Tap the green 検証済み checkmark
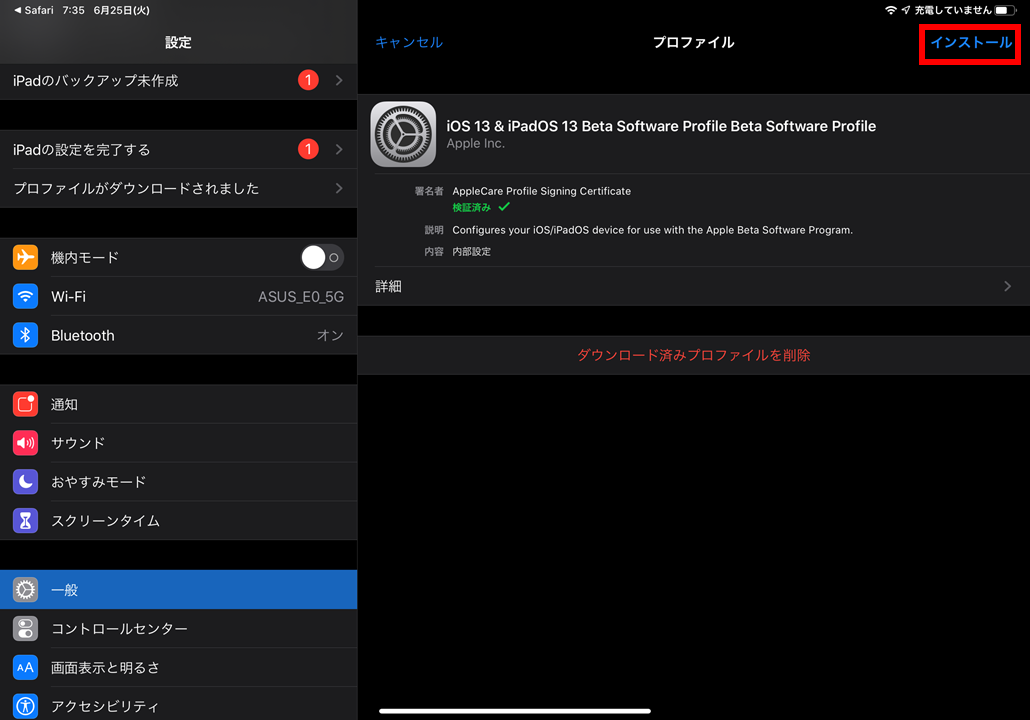The height and width of the screenshot is (720, 1030). coord(504,207)
